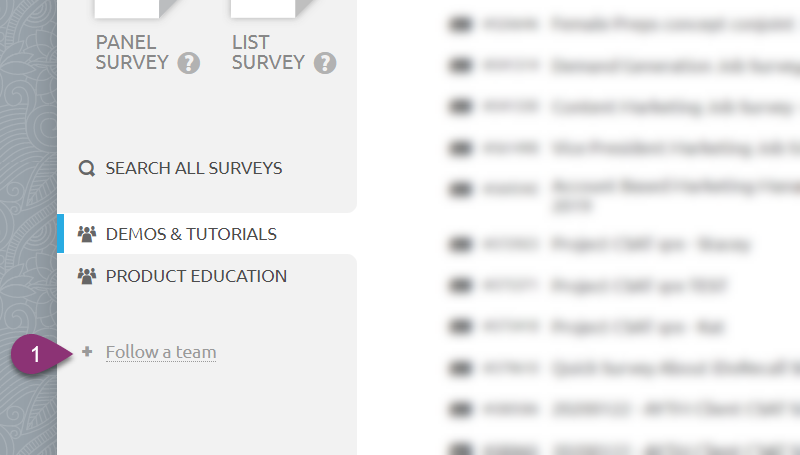Viewport: 800px width, 455px height.
Task: Click the Follow a team link
Action: [161, 352]
